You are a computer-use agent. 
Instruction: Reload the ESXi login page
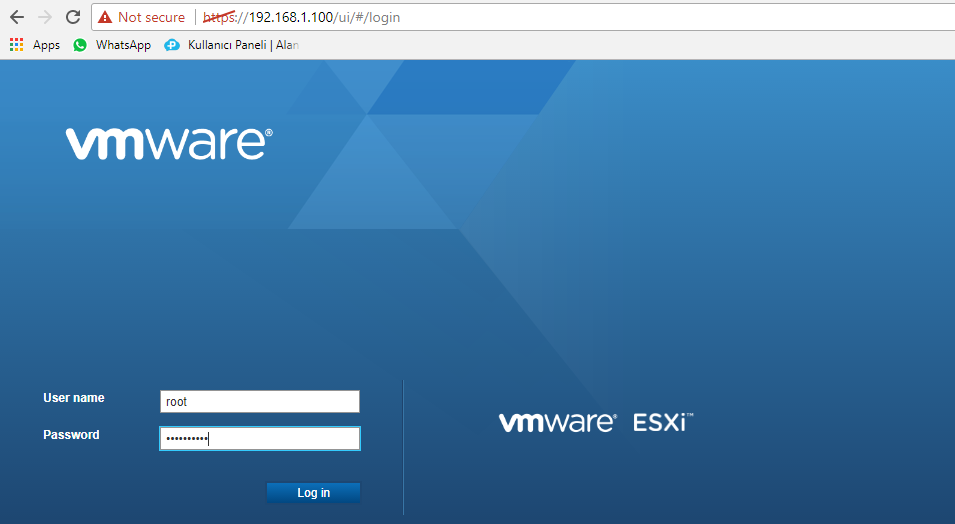point(72,17)
